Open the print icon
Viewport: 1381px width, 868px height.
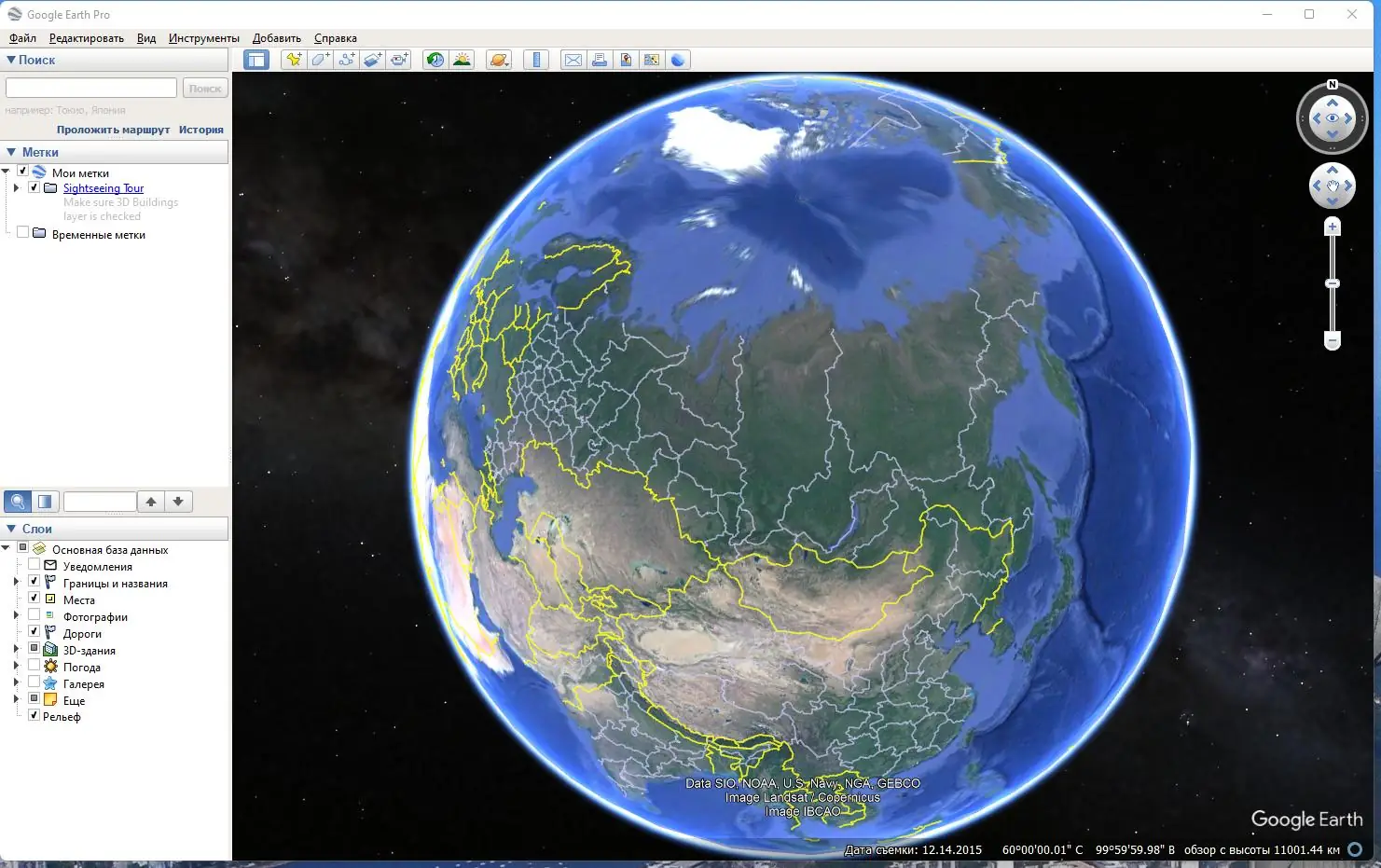click(x=598, y=59)
